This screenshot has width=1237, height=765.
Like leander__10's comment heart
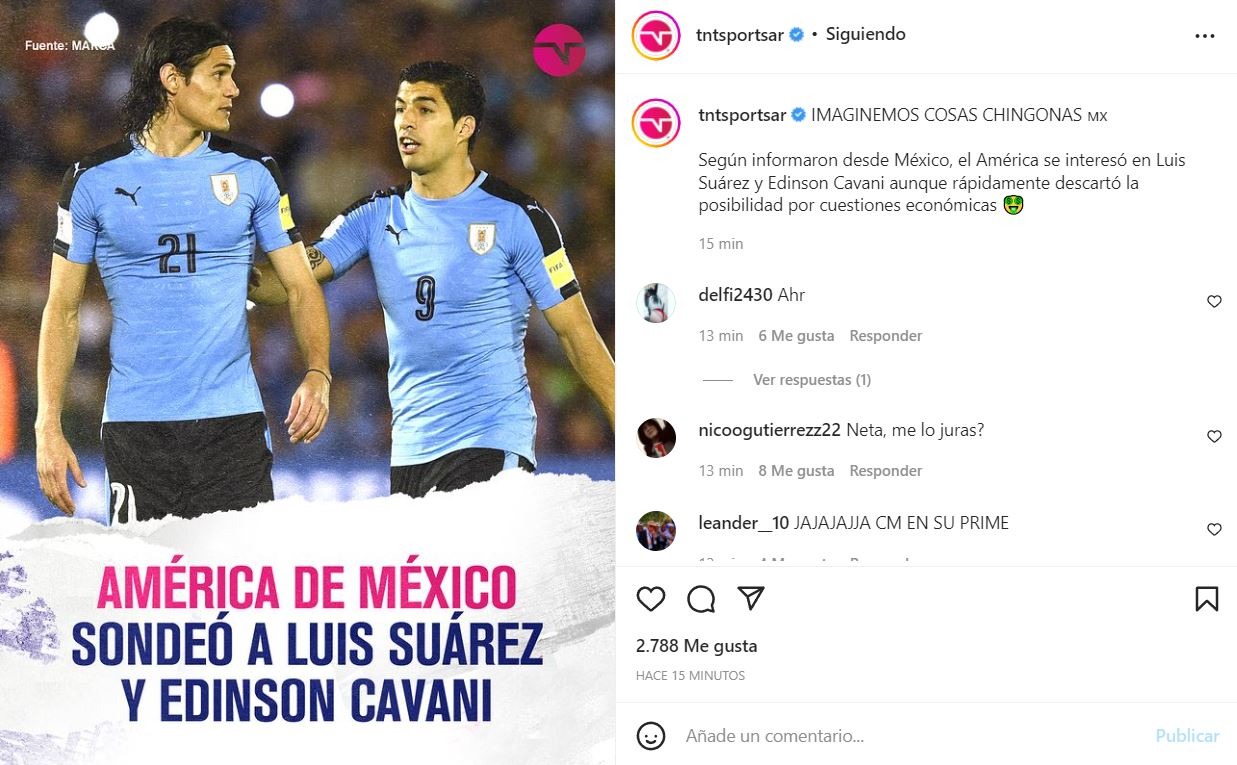coord(1214,529)
